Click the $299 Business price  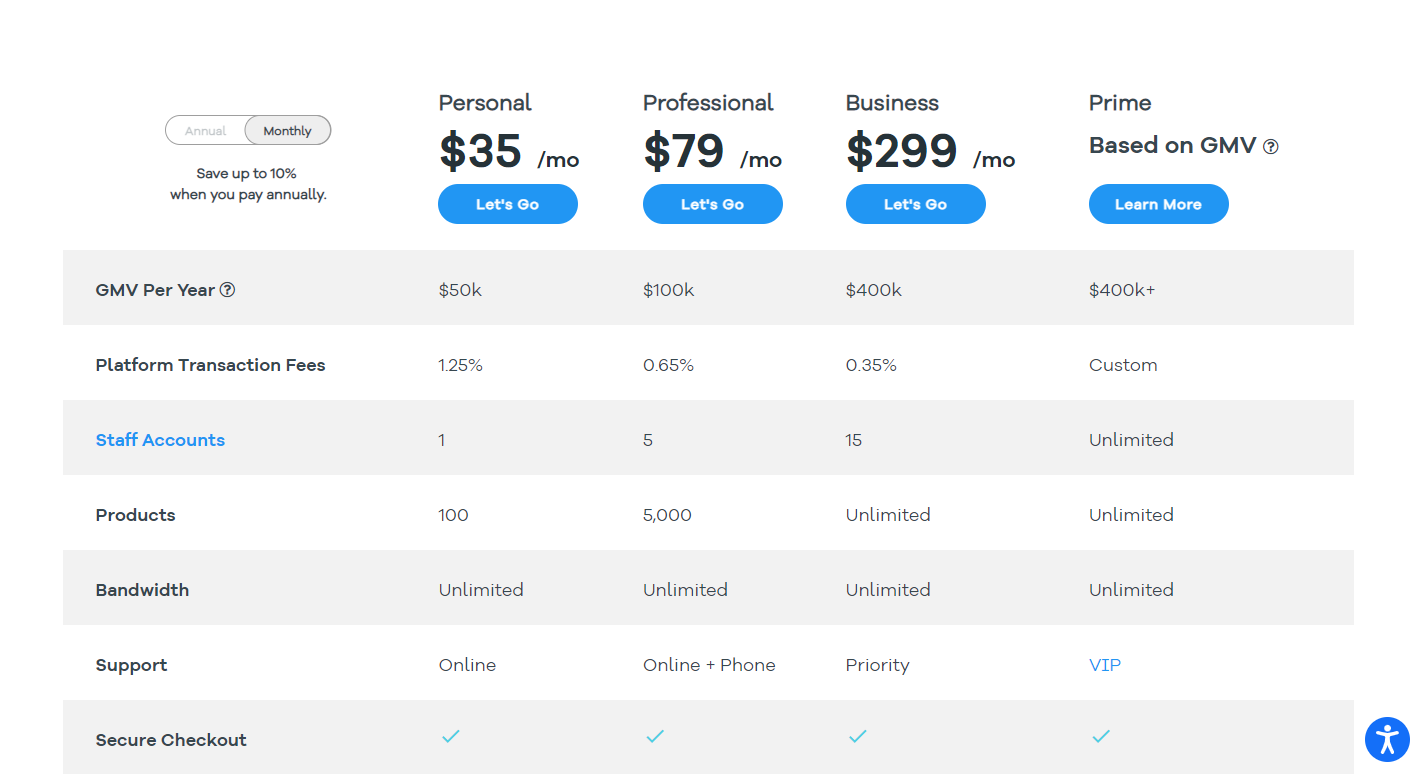coord(902,151)
